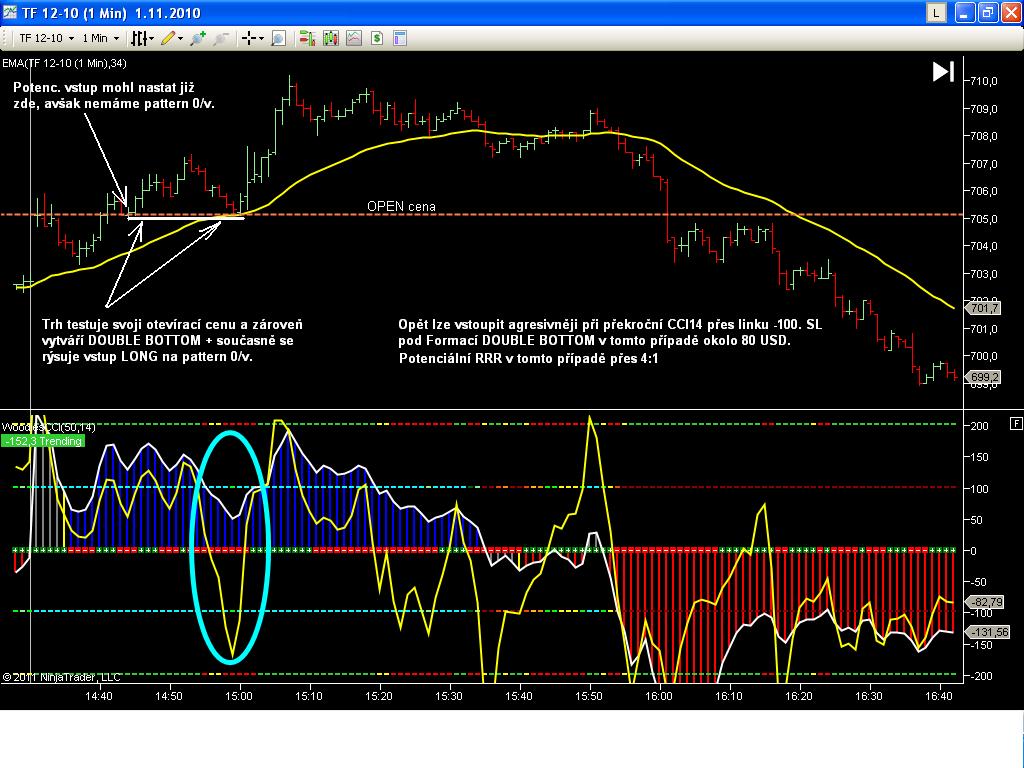
Task: Click the text 'Potenc. vstup mohl nastat již'
Action: (x=104, y=88)
